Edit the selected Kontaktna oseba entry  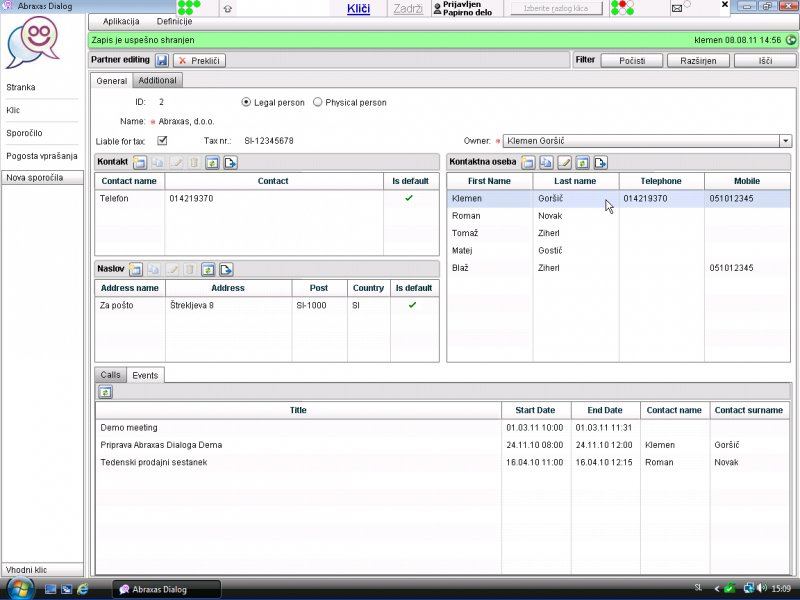[564, 163]
